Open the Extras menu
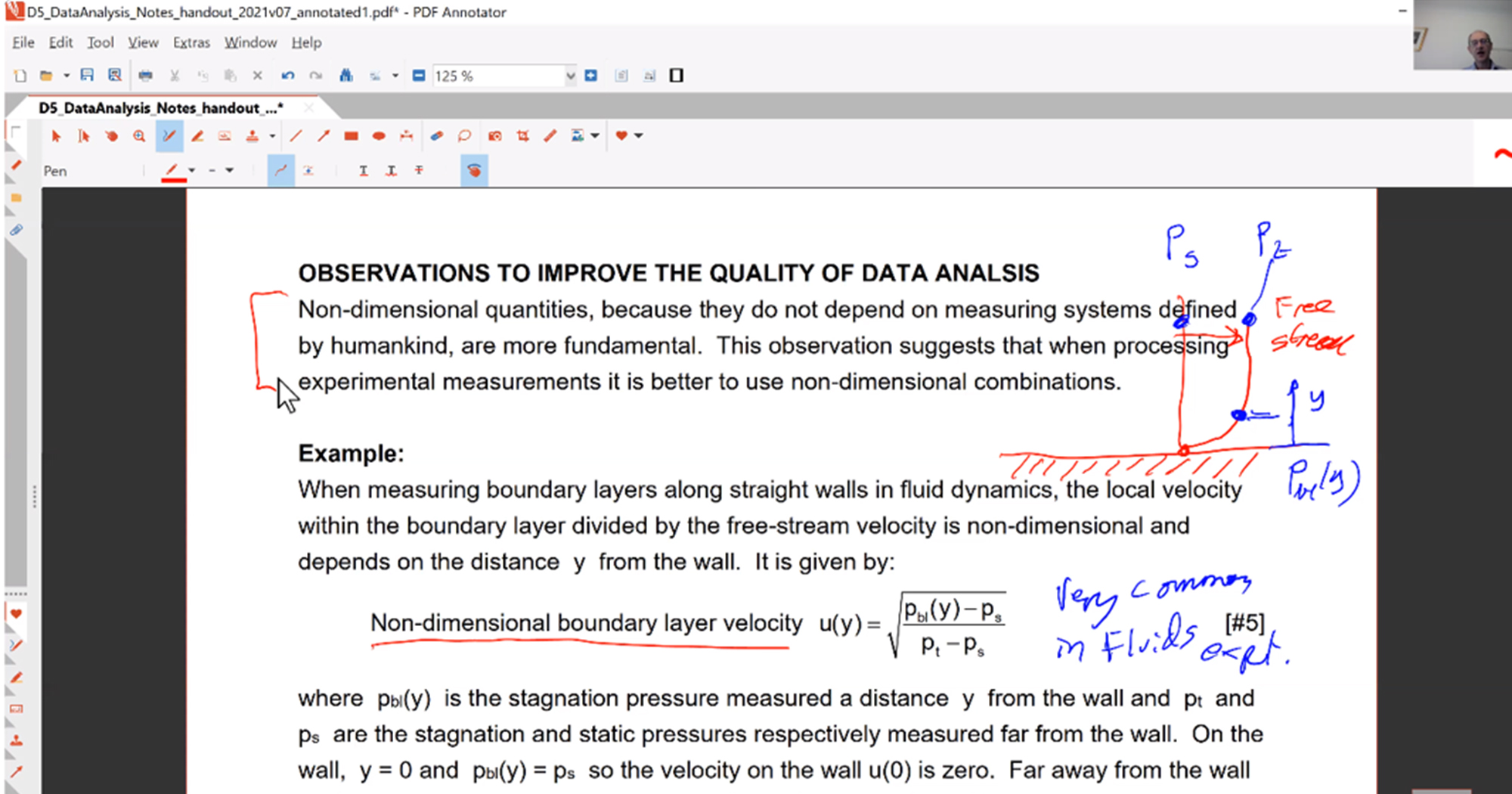Image resolution: width=1512 pixels, height=794 pixels. tap(191, 42)
